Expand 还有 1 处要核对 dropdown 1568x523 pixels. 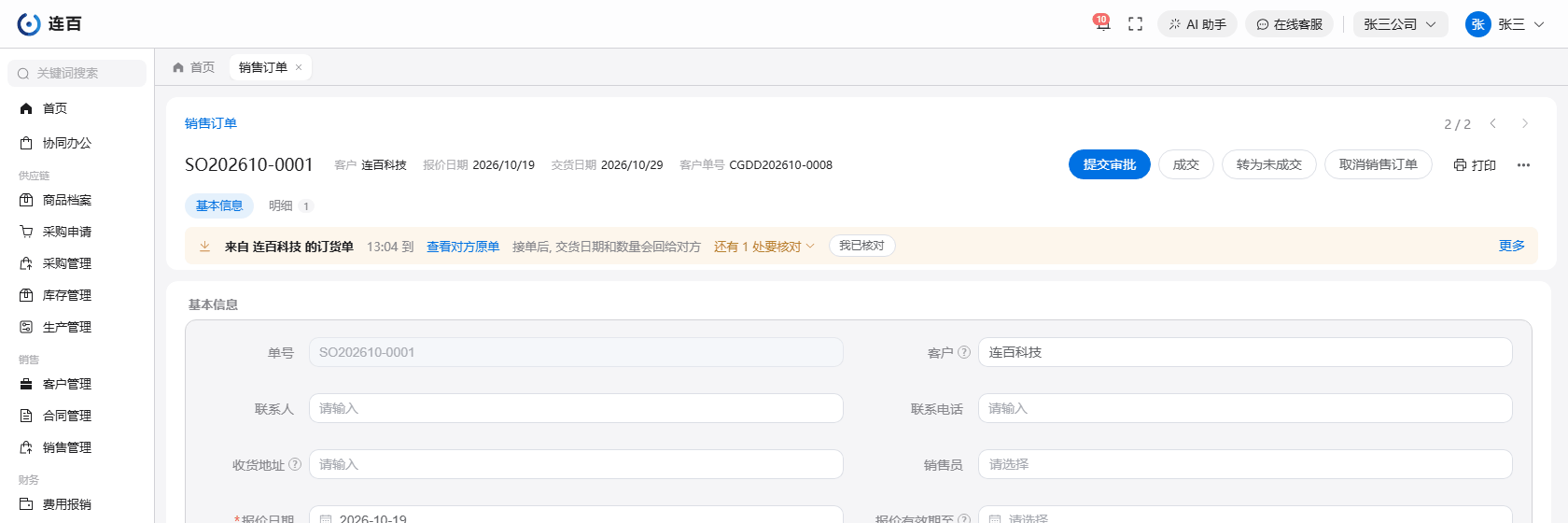pos(764,247)
